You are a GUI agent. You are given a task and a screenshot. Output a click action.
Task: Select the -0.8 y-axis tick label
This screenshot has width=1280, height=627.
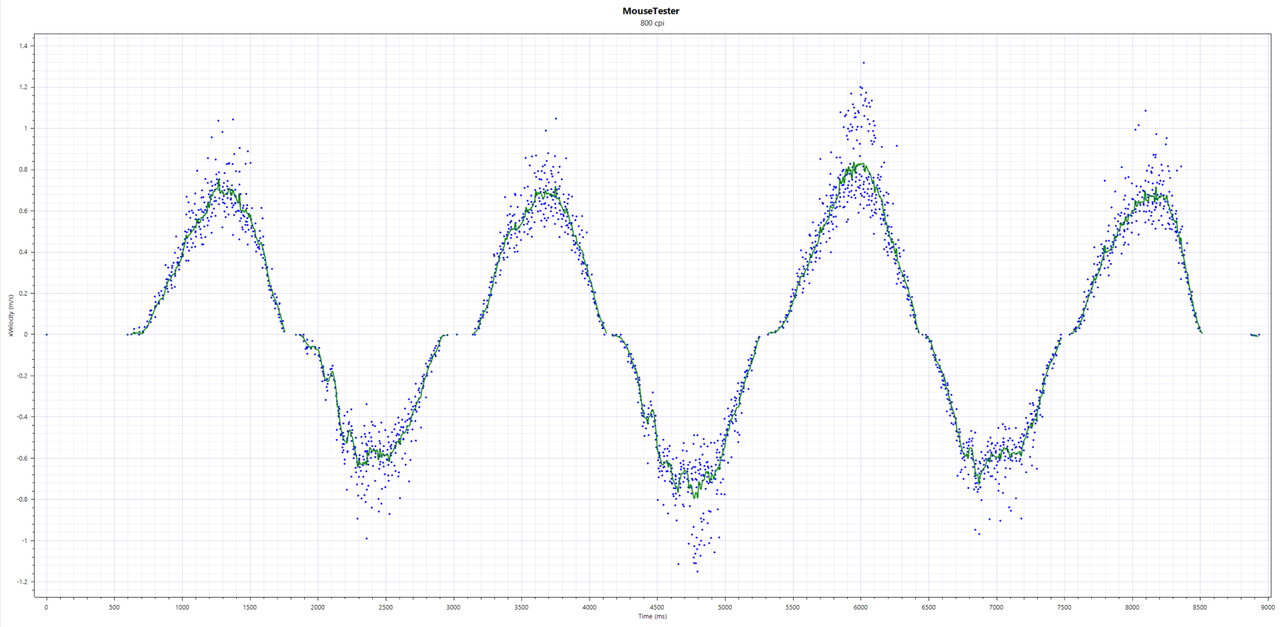pyautogui.click(x=24, y=499)
